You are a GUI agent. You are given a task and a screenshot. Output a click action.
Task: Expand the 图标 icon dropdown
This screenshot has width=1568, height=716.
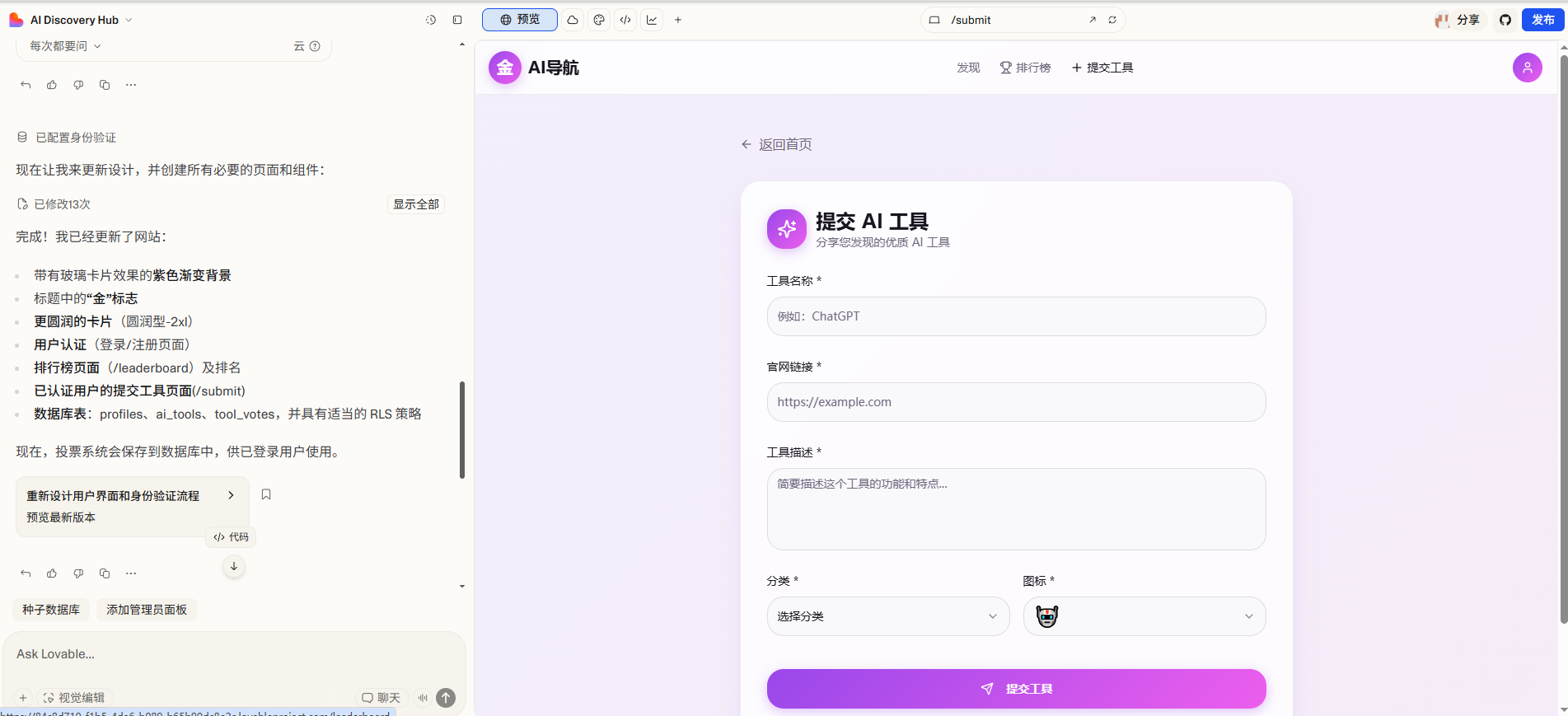pos(1144,616)
